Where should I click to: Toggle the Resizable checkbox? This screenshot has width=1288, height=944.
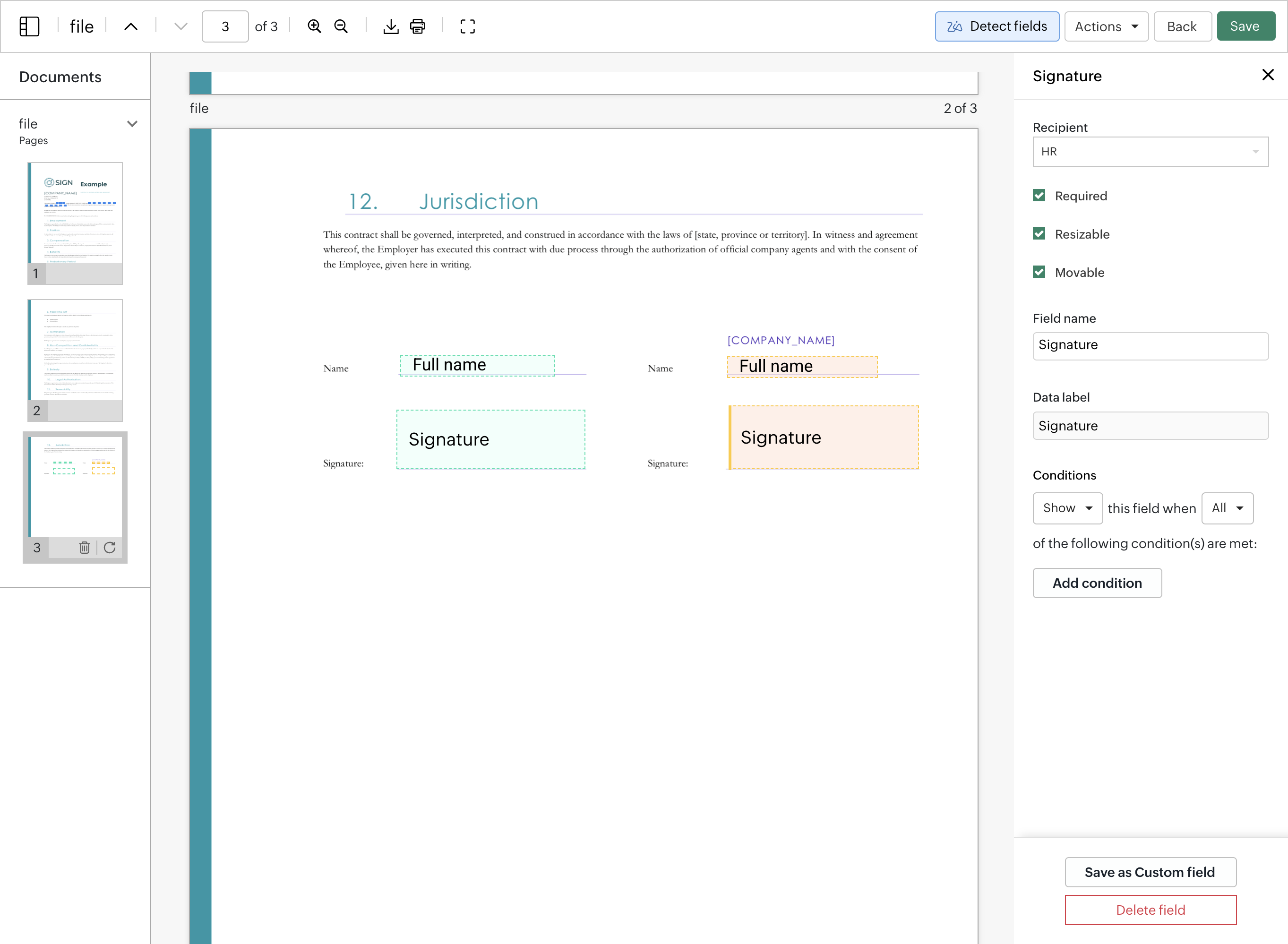[1039, 234]
